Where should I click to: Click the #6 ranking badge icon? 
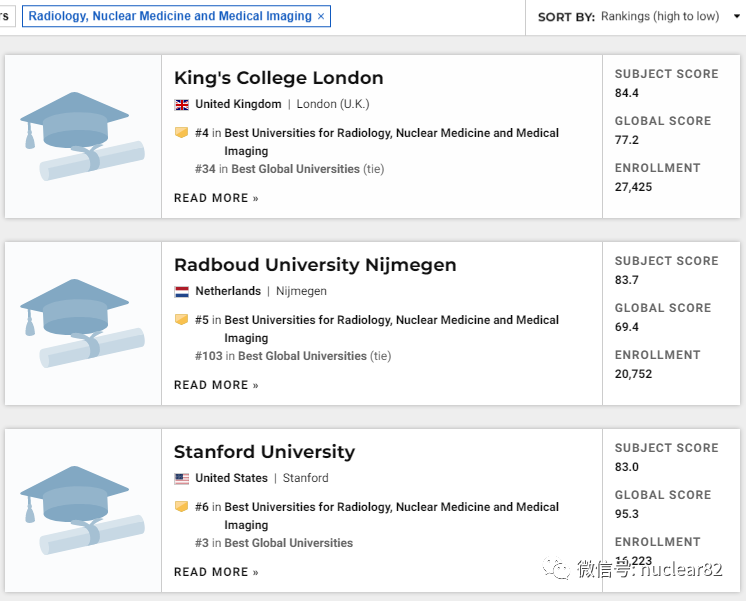[182, 507]
